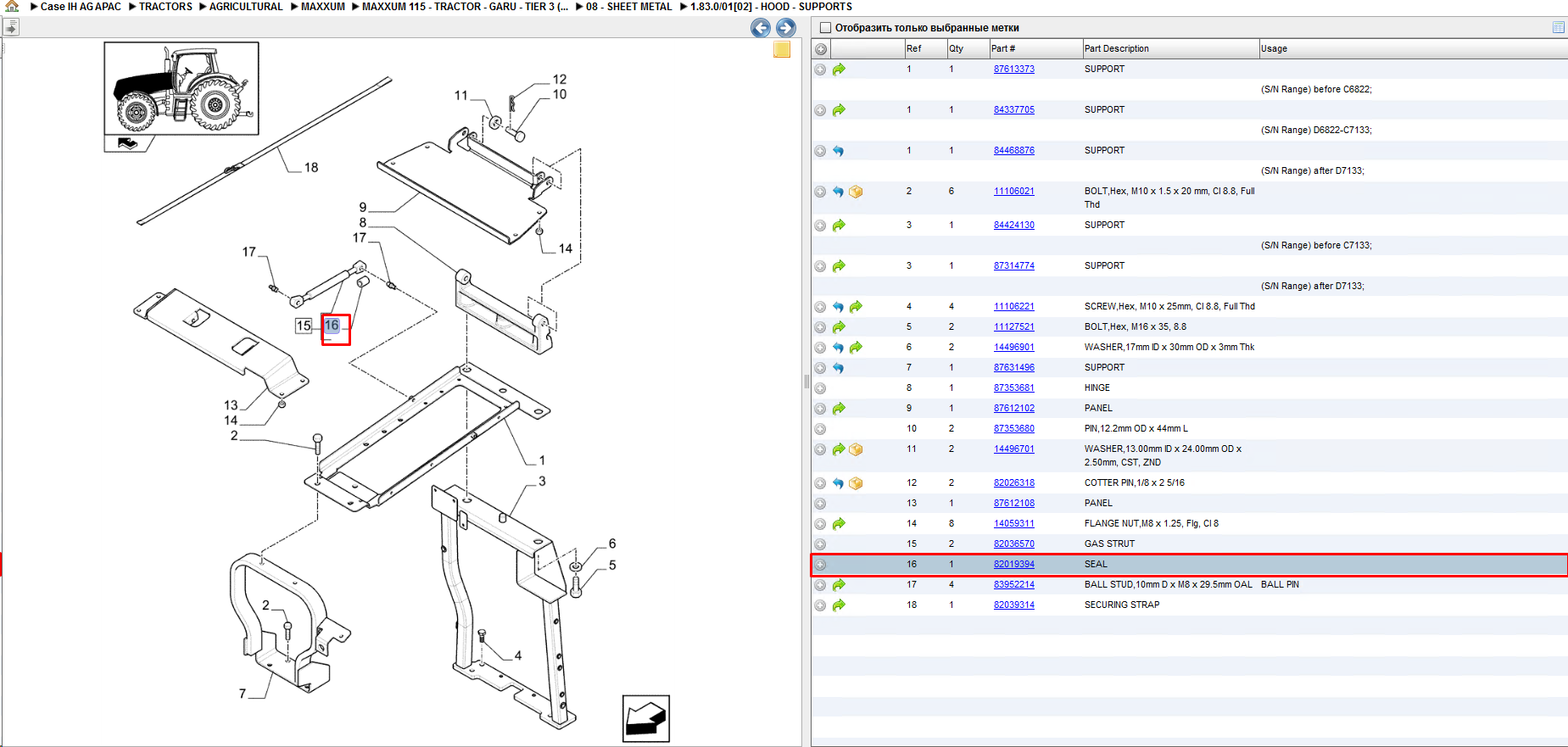Select callout 12 in the diagram
Screen dimensions: 1568x747
(560, 80)
